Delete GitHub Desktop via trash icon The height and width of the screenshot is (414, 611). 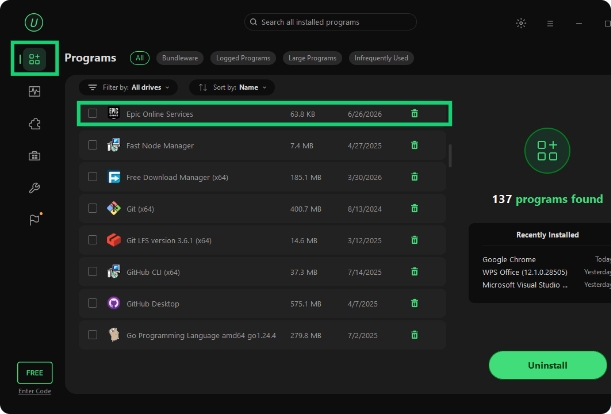[414, 303]
